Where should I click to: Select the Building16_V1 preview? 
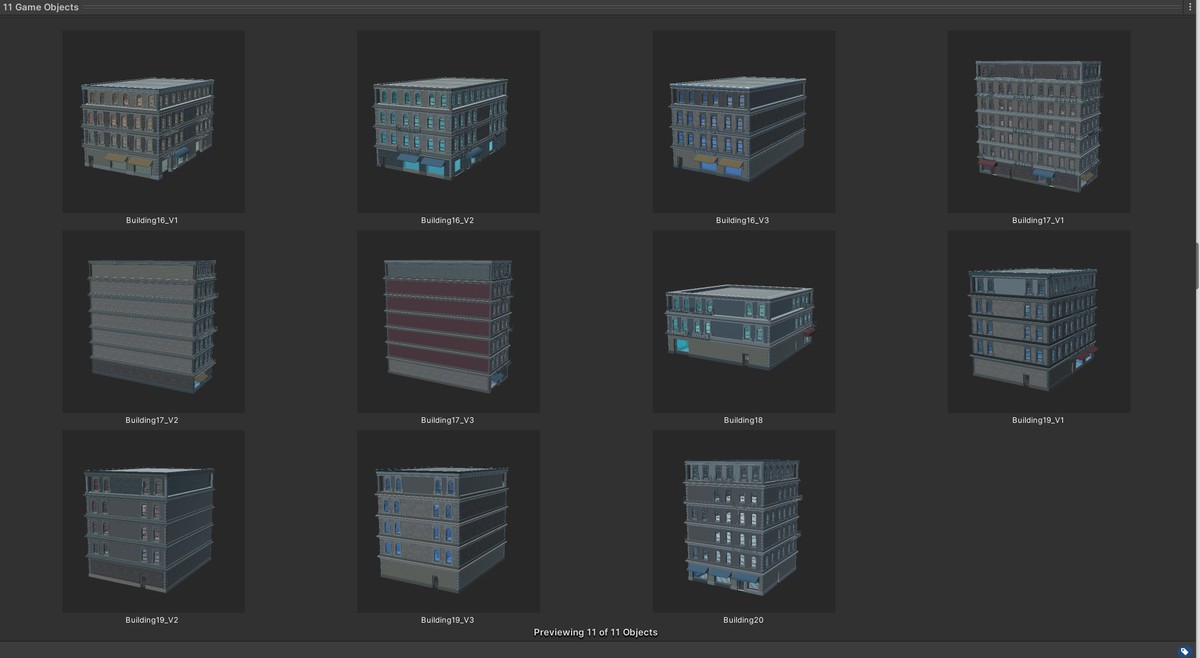tap(153, 120)
